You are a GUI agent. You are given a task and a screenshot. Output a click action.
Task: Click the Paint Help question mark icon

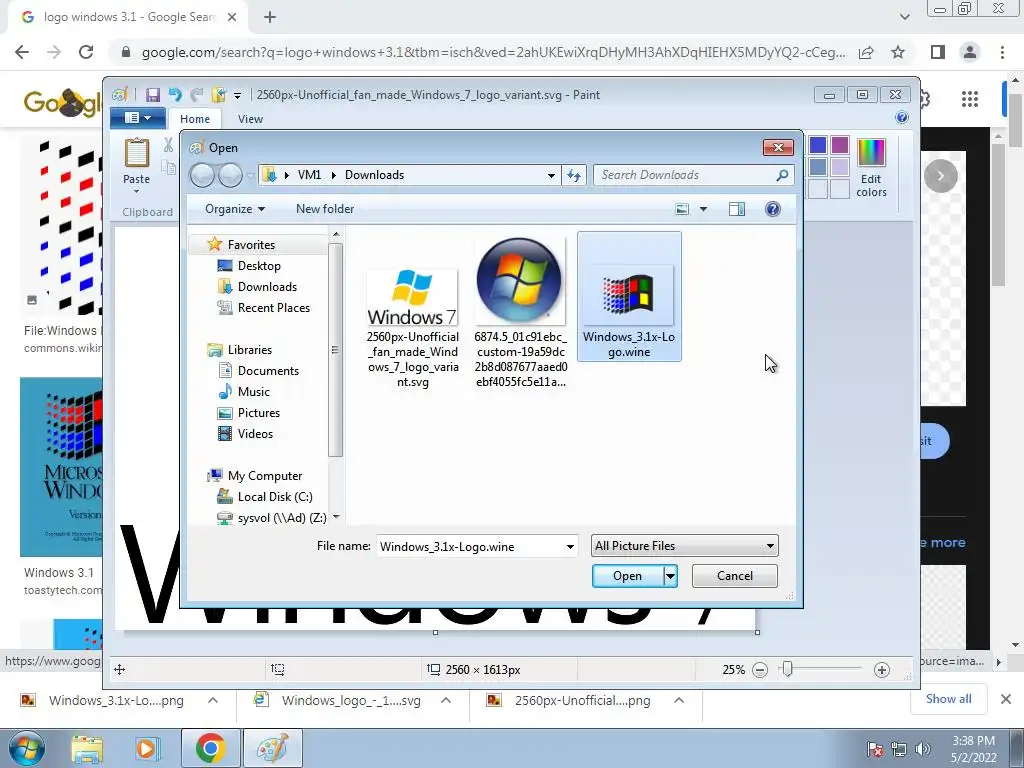(x=902, y=118)
